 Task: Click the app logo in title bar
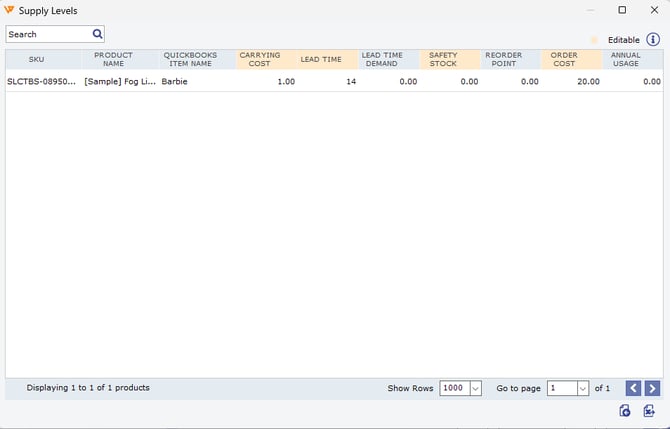pyautogui.click(x=9, y=10)
